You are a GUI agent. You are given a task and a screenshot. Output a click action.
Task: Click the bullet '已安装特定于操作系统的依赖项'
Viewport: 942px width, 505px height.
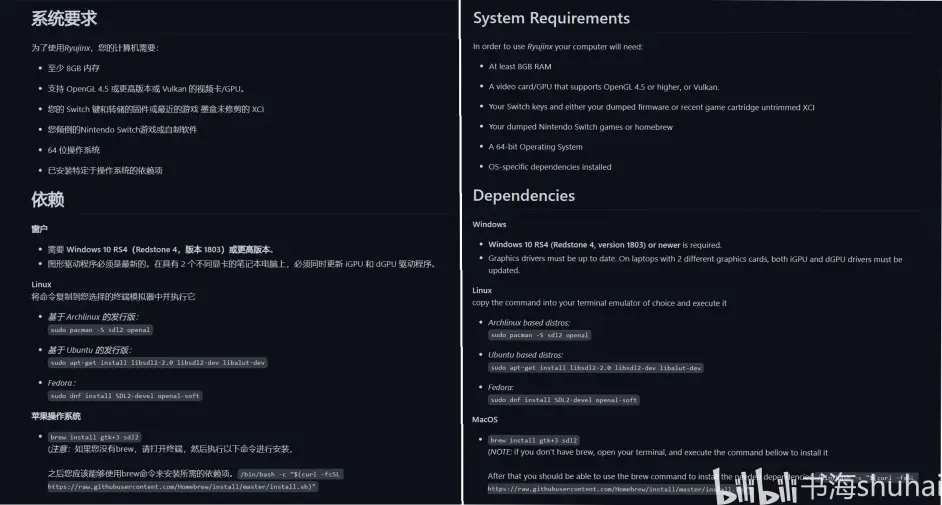tap(105, 171)
